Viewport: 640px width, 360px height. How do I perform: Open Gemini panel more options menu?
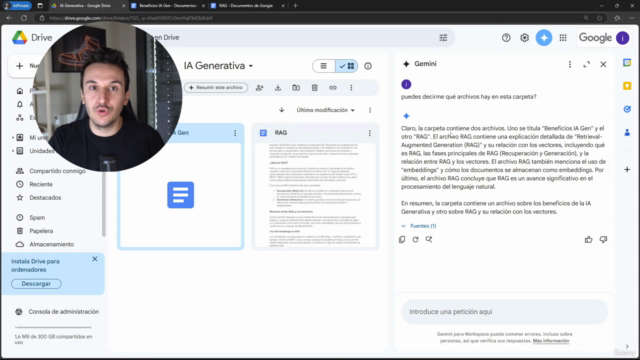pos(570,64)
